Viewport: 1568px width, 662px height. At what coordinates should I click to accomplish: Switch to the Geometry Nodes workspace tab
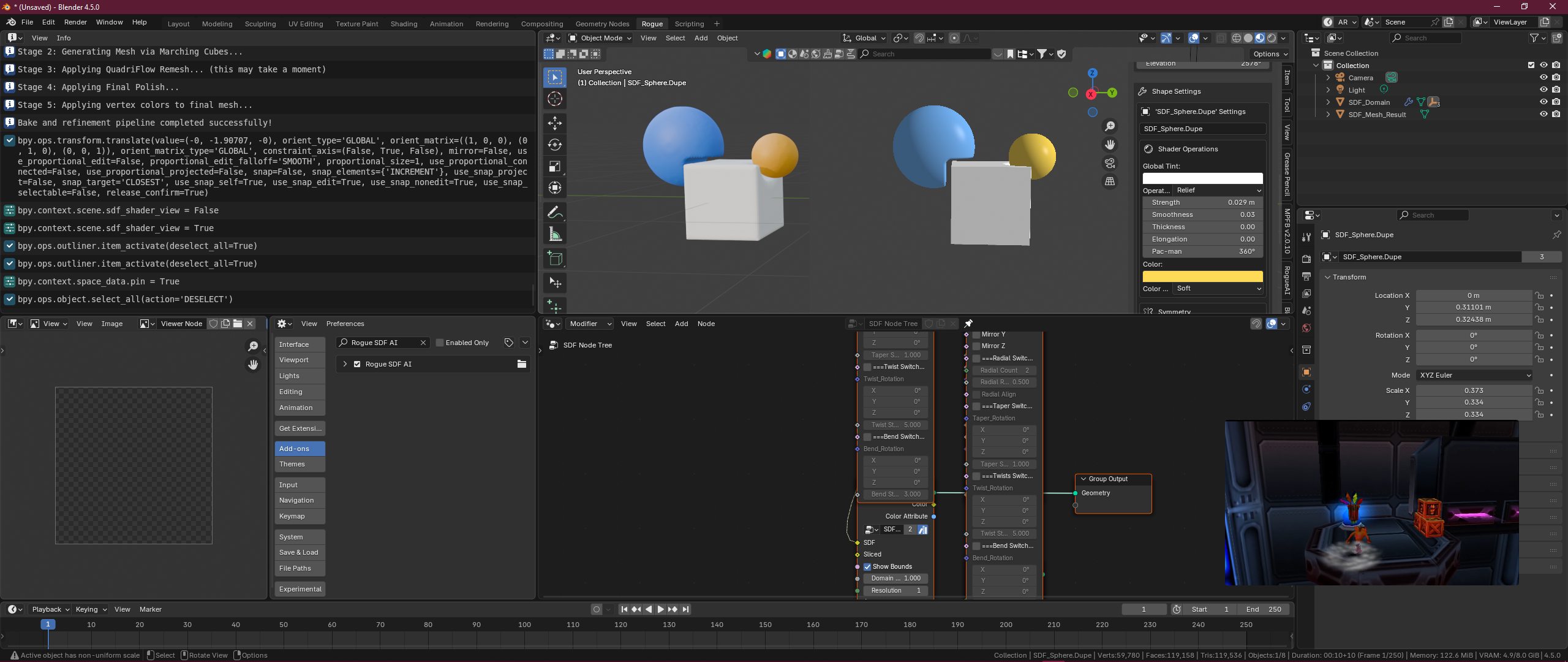(x=602, y=24)
